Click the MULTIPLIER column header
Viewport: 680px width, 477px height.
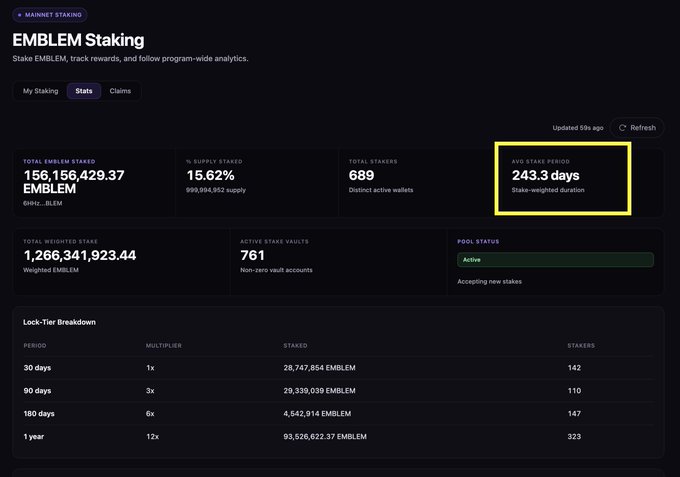click(x=163, y=346)
